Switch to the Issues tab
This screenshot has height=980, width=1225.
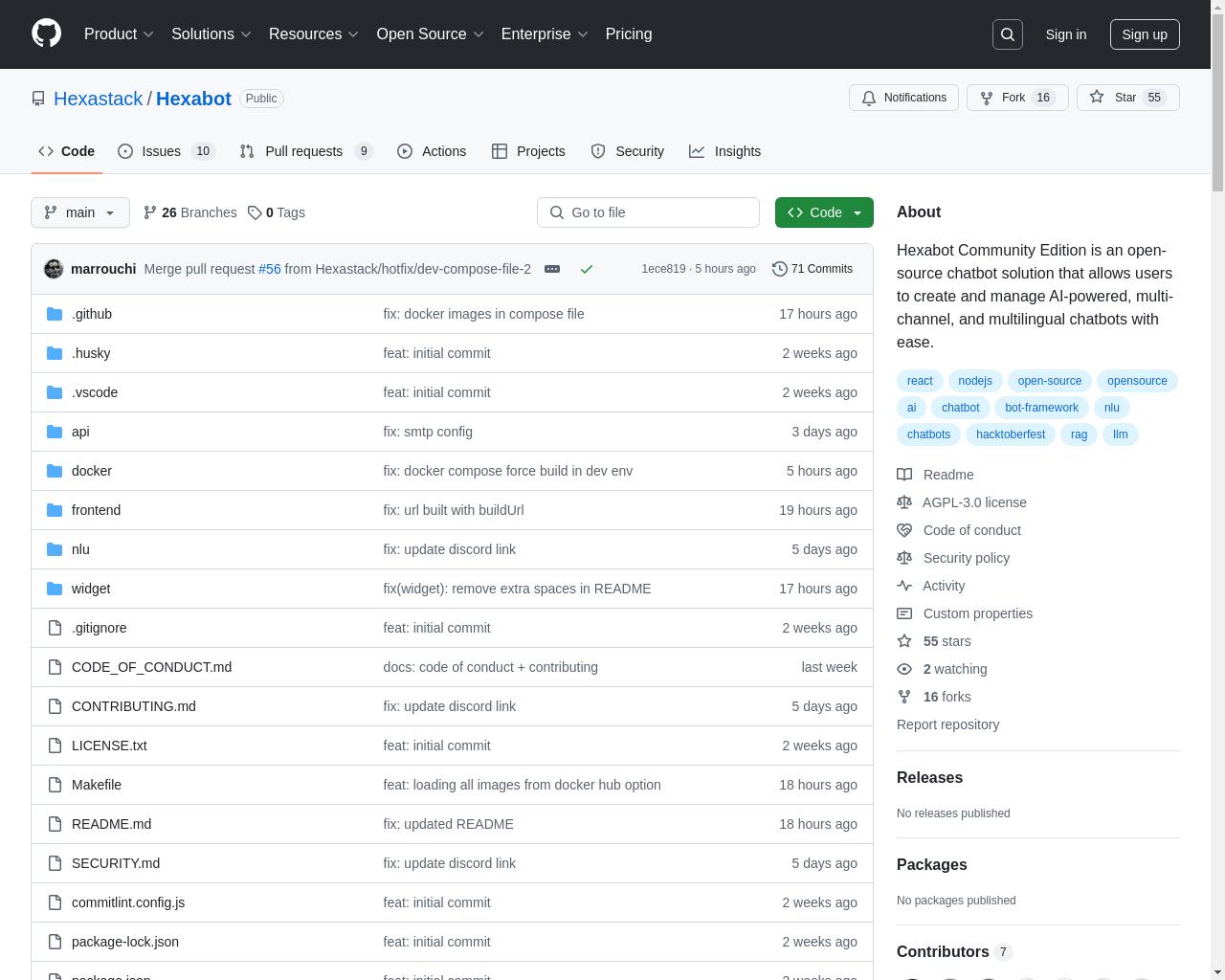click(x=167, y=151)
